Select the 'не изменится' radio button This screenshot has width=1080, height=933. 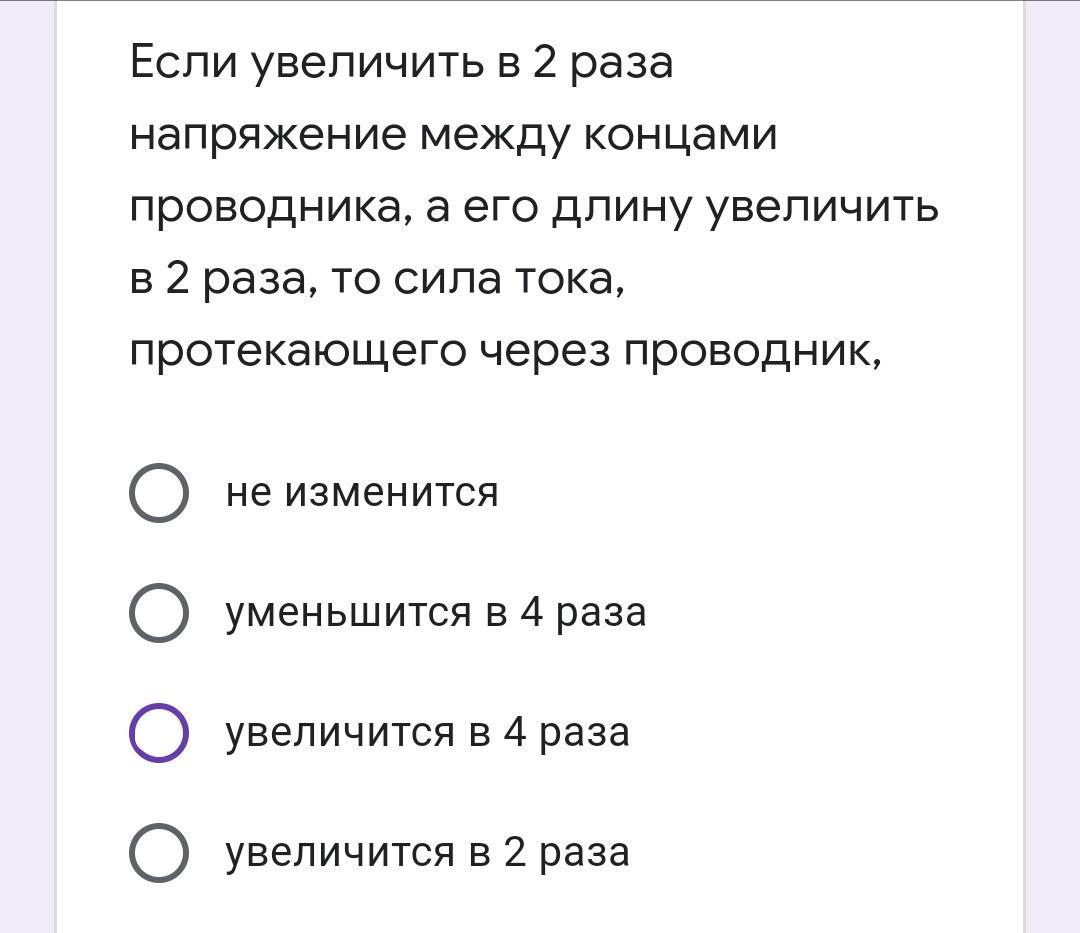point(158,492)
